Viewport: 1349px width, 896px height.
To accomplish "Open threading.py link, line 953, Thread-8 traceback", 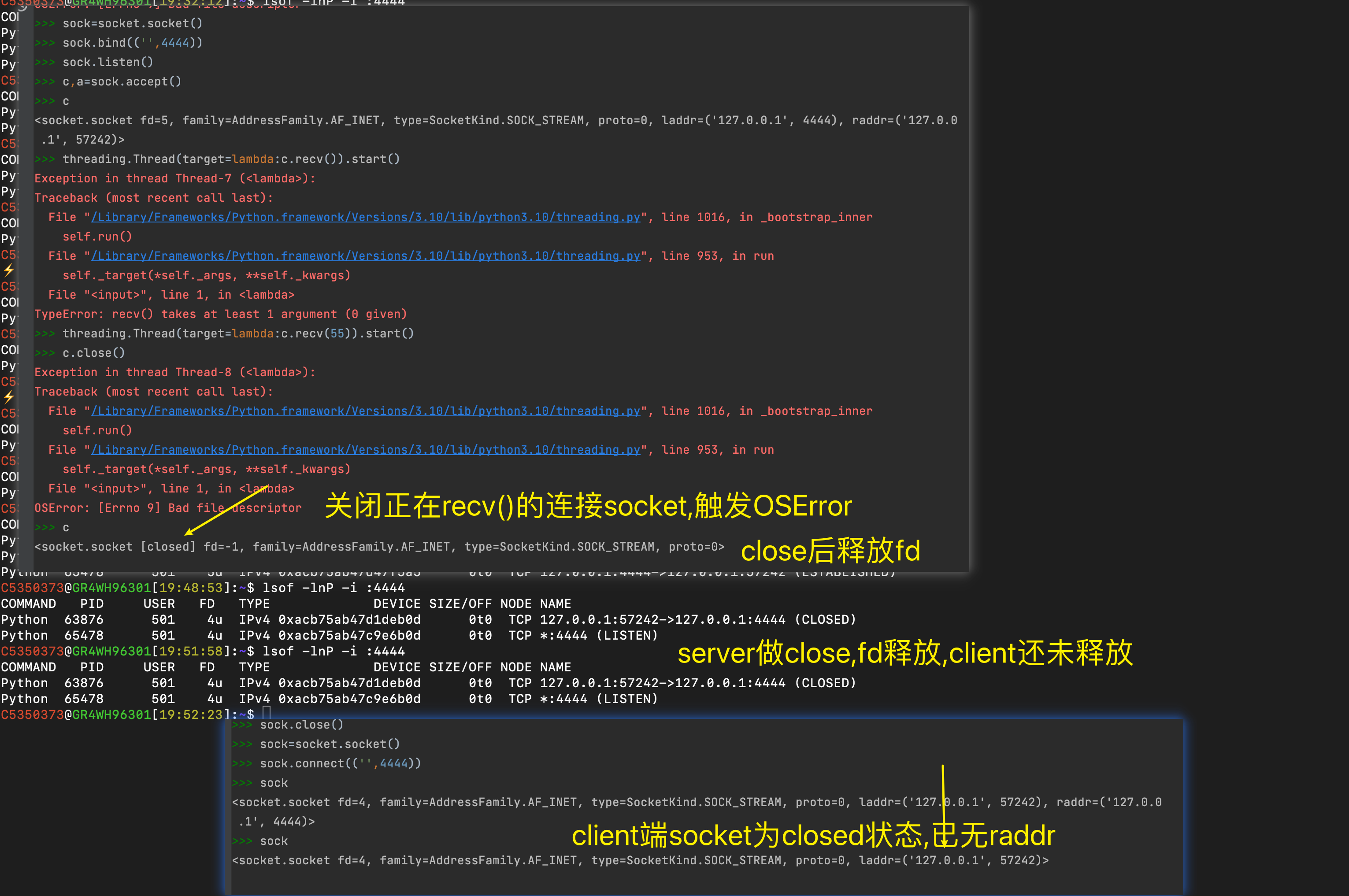I will [x=366, y=450].
